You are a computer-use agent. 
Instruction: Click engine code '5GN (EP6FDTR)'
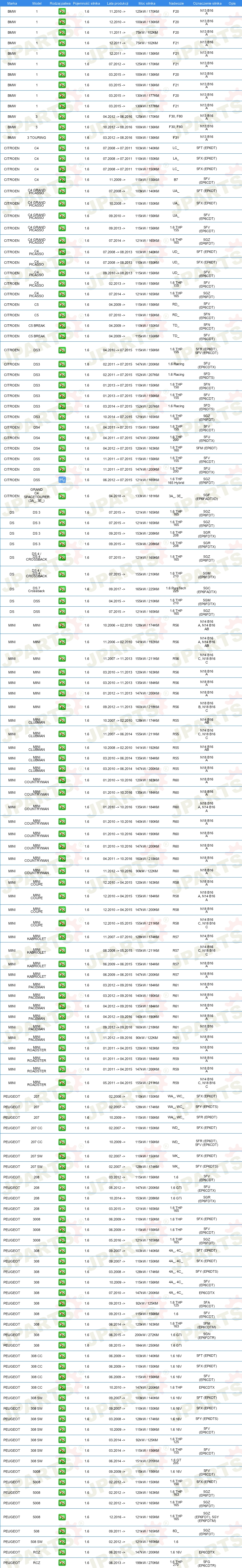tap(207, 1335)
